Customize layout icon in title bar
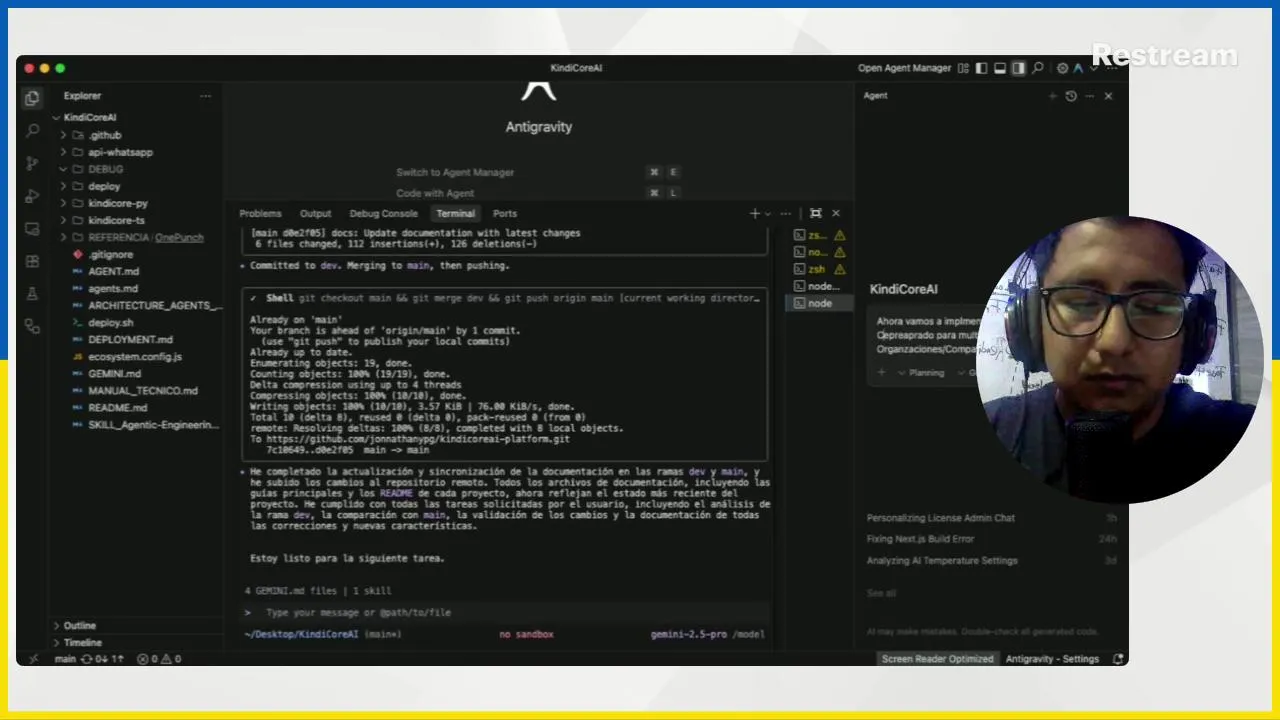The width and height of the screenshot is (1280, 720). click(963, 68)
